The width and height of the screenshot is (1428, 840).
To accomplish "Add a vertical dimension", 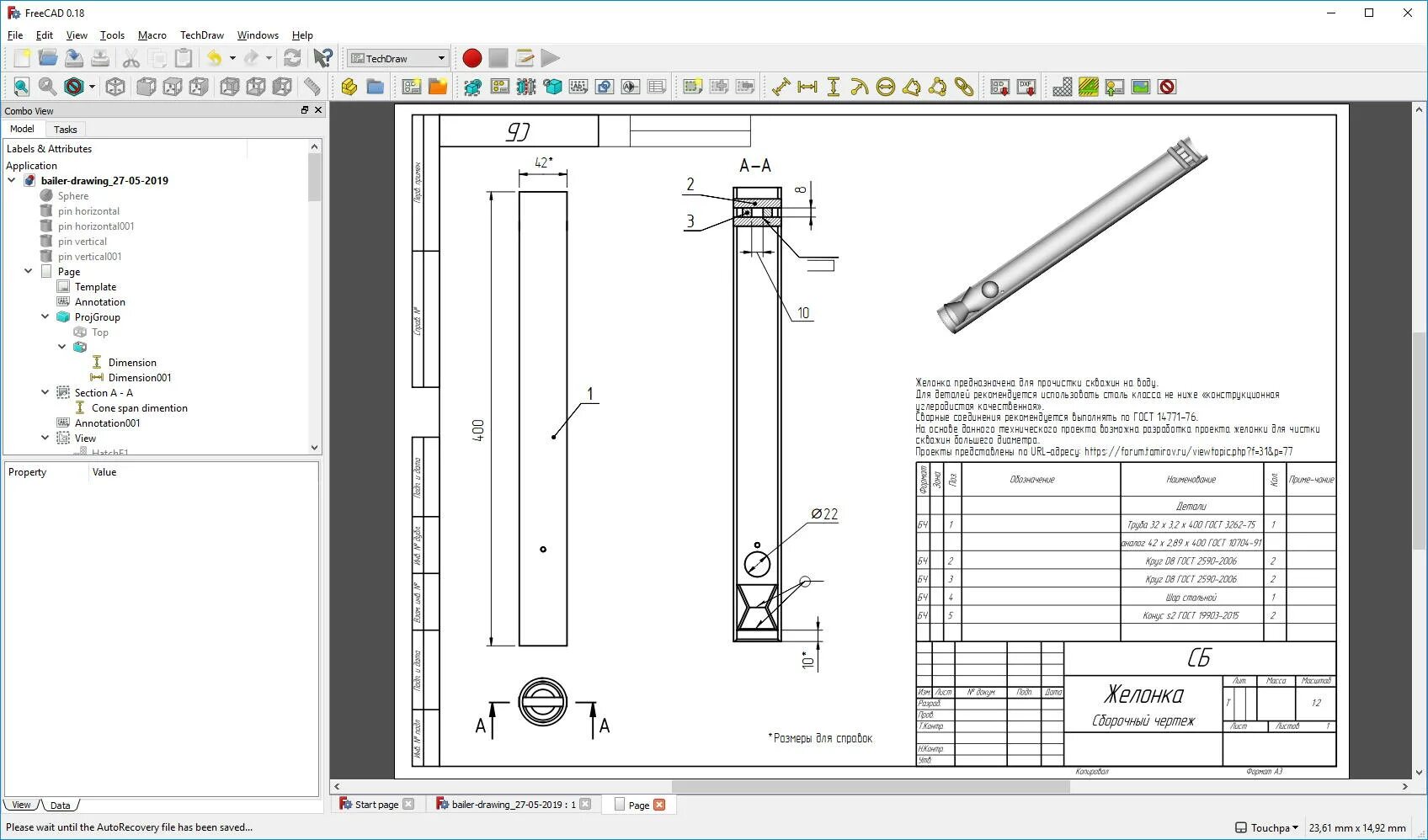I will tap(834, 87).
